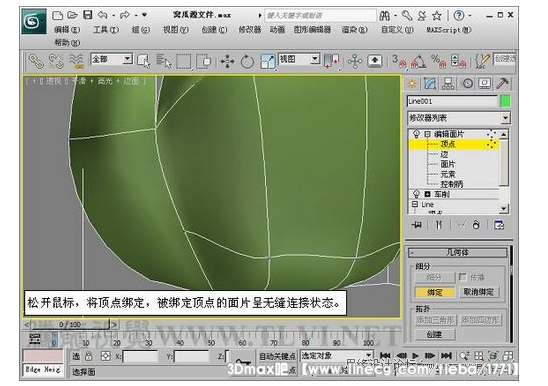The width and height of the screenshot is (548, 386).
Task: Click the Select Object cursor tool
Action: click(144, 61)
